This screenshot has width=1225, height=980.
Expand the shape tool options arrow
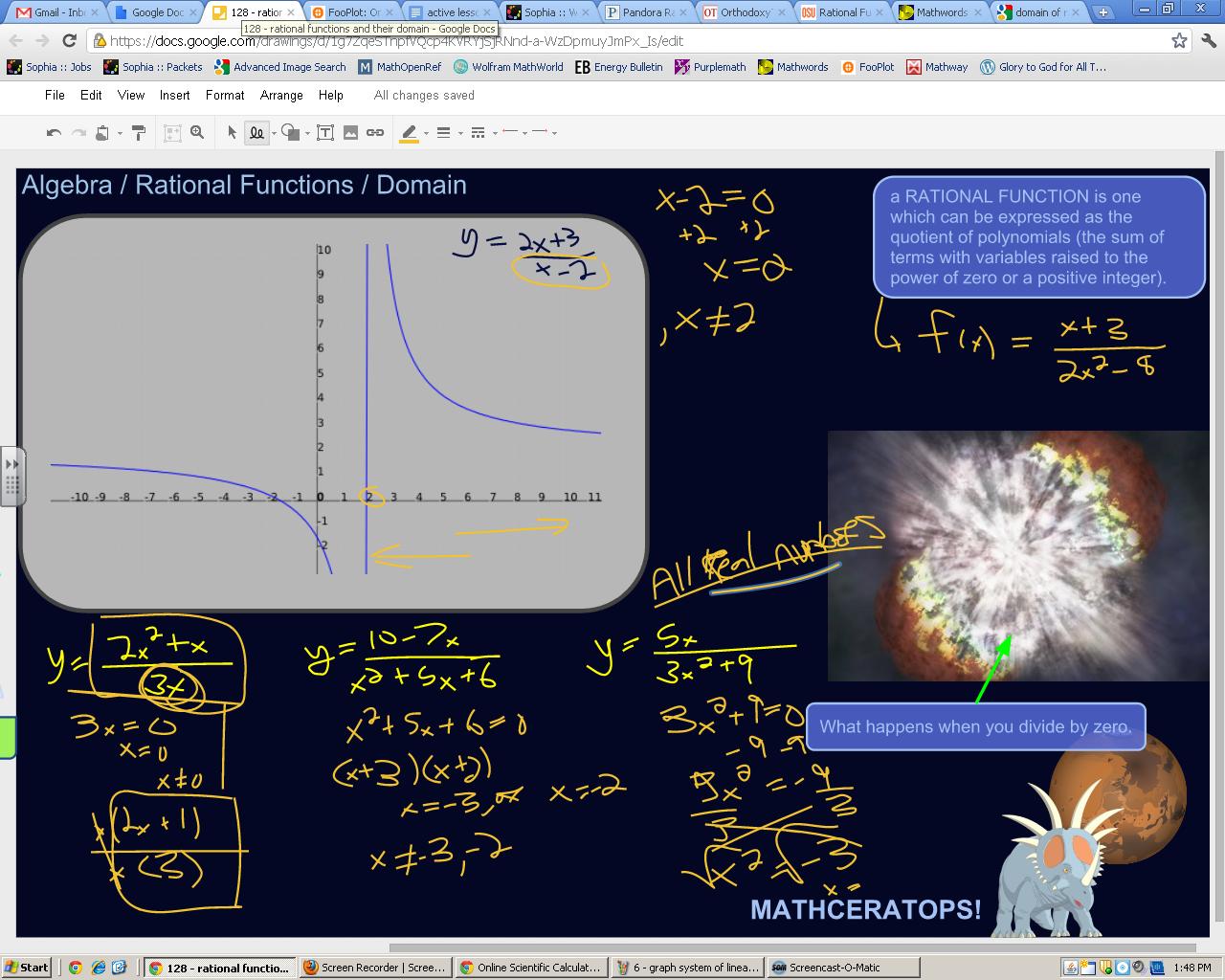click(x=306, y=134)
